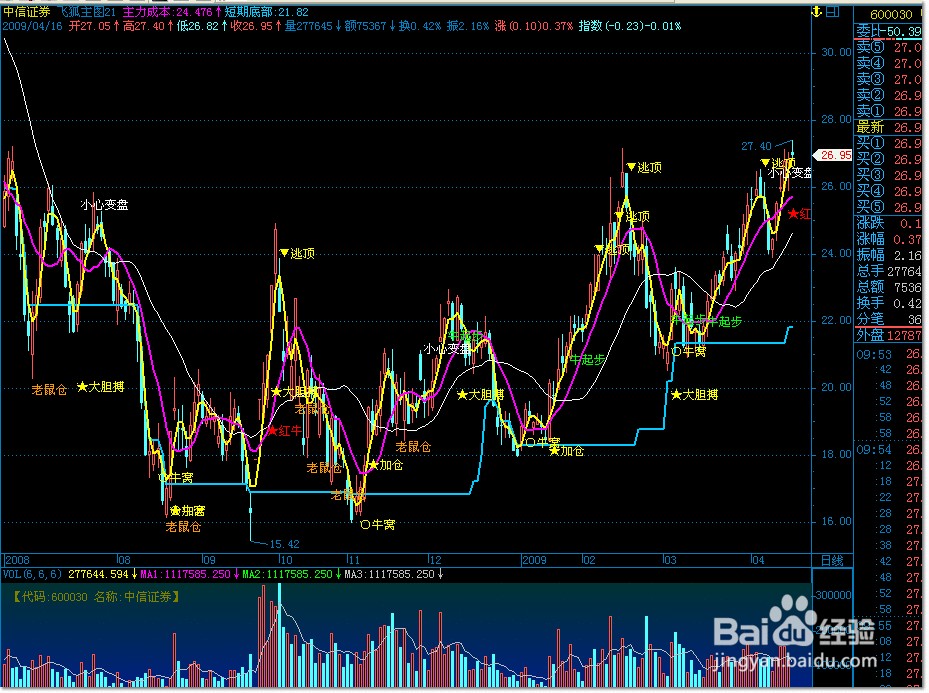Select the 卖① ask row

[889, 111]
